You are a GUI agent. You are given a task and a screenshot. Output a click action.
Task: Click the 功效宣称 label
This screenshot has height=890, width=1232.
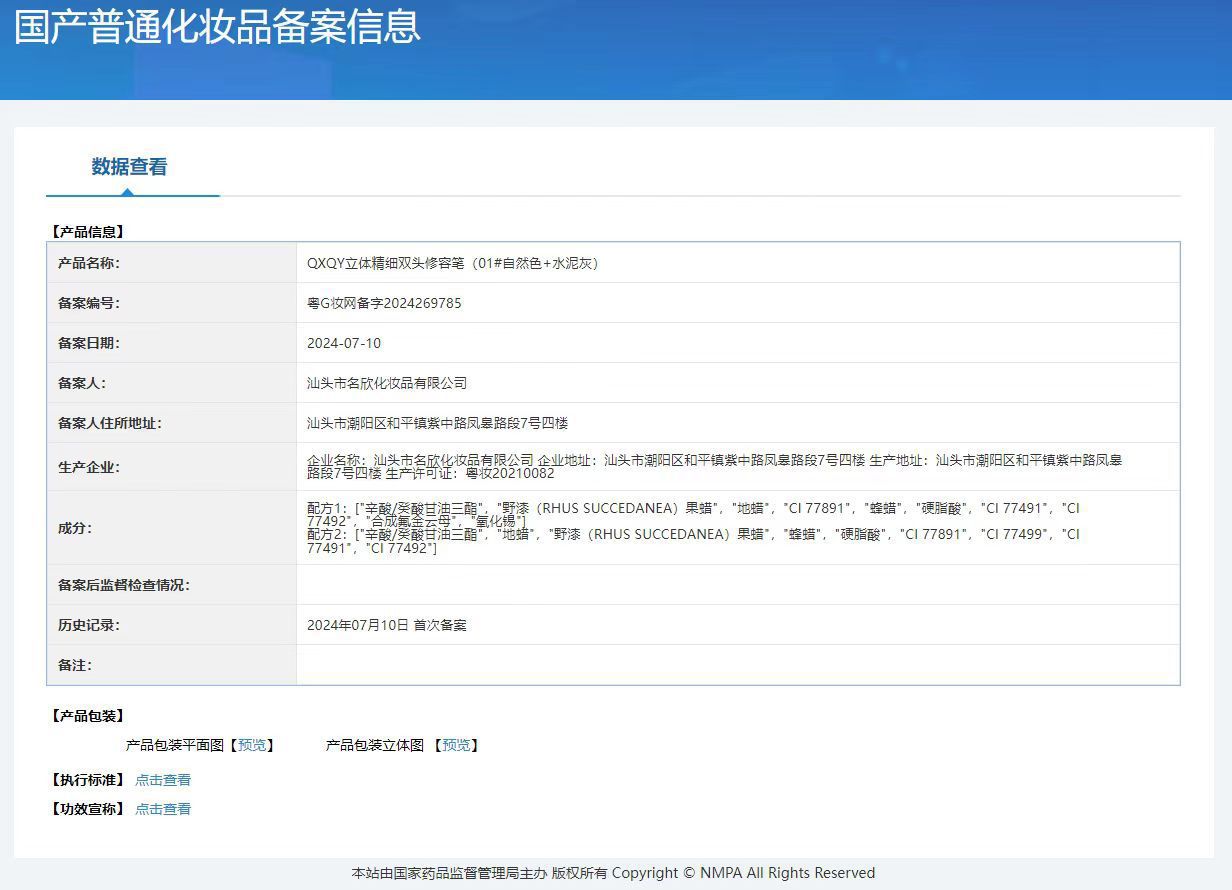tap(88, 809)
